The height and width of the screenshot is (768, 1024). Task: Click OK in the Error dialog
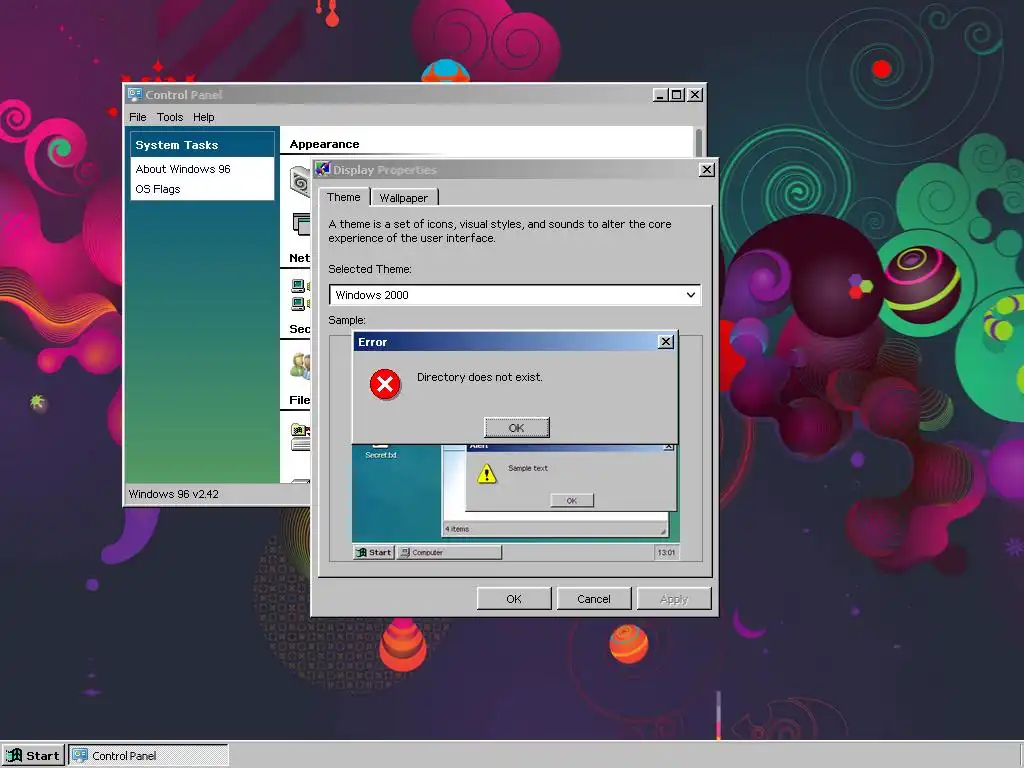516,428
